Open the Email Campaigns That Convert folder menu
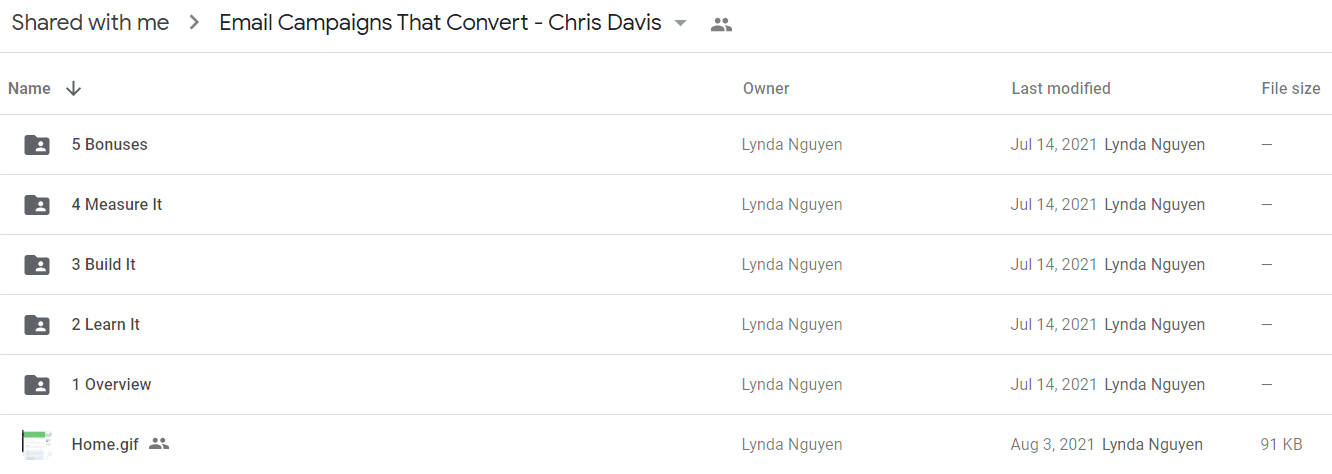 [440, 23]
